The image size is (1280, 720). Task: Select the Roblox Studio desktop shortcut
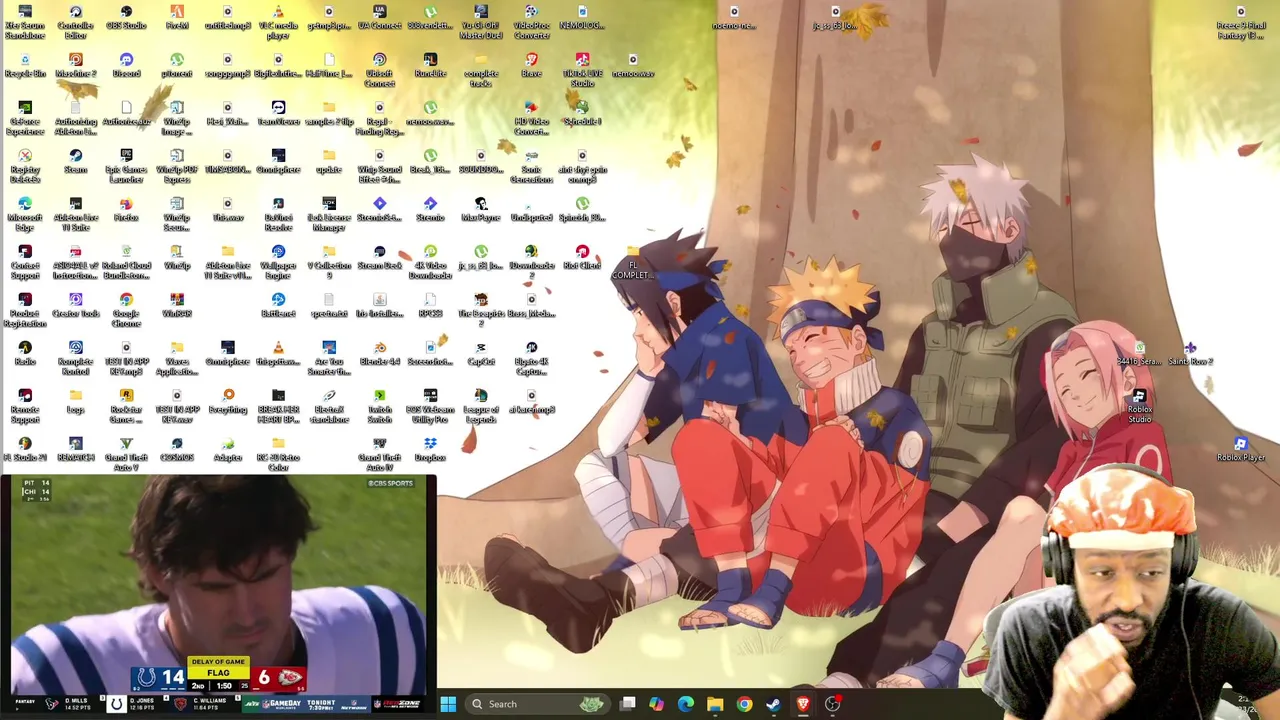[x=1139, y=407]
